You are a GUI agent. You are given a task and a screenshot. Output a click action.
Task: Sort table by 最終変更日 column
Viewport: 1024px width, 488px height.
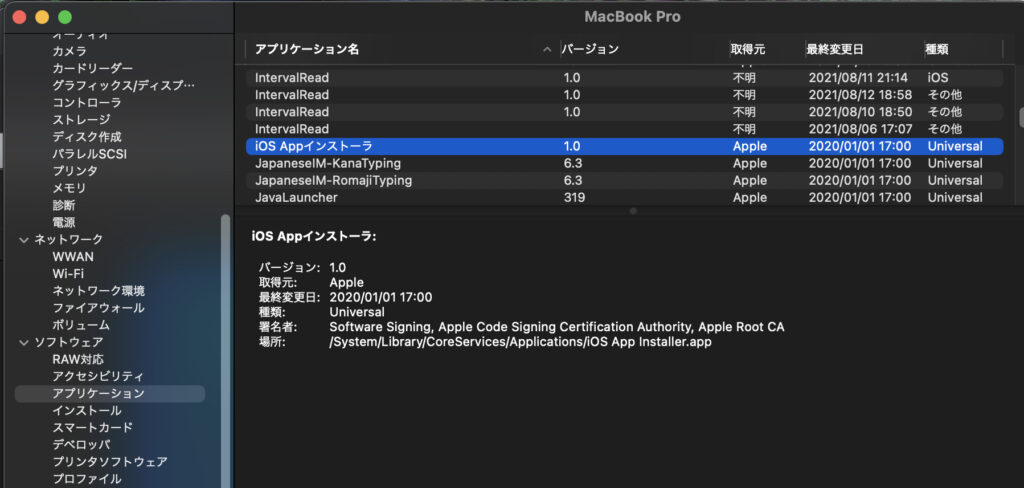(x=835, y=49)
